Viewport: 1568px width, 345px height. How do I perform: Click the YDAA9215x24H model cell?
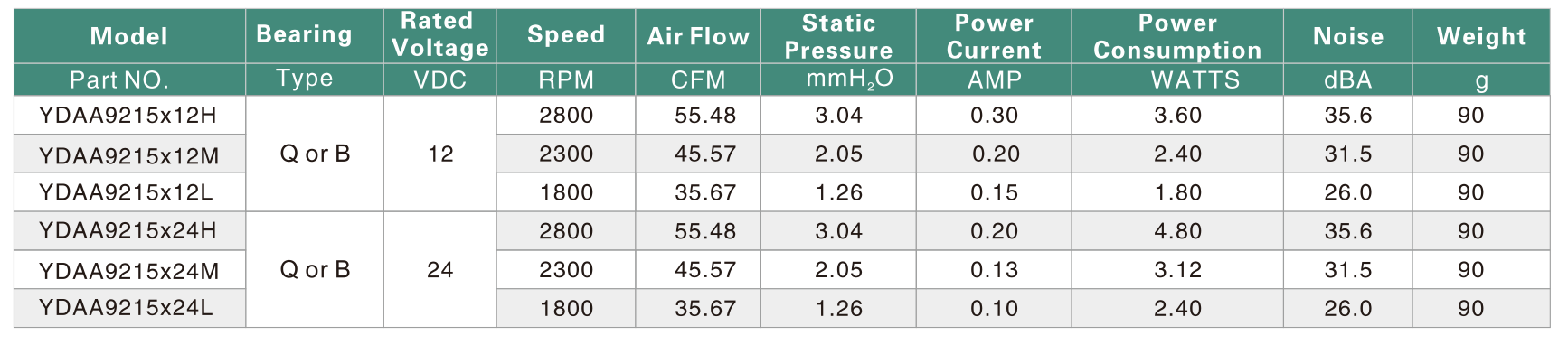click(129, 231)
